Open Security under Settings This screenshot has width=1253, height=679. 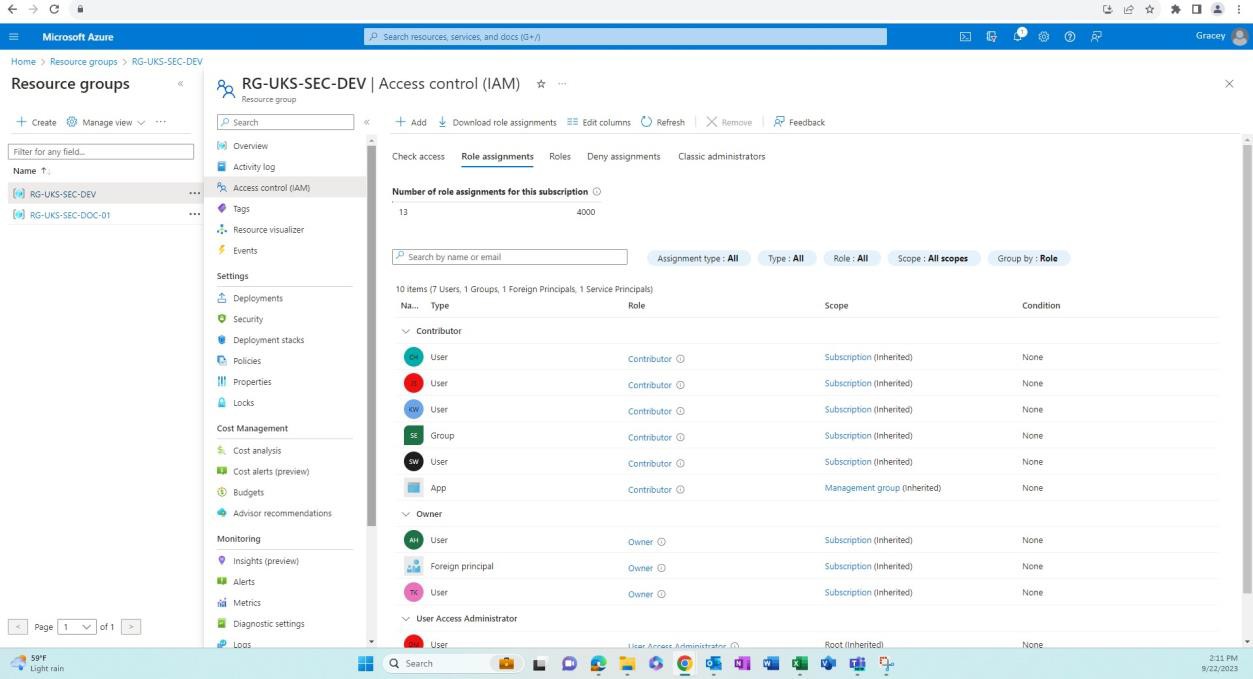click(248, 318)
